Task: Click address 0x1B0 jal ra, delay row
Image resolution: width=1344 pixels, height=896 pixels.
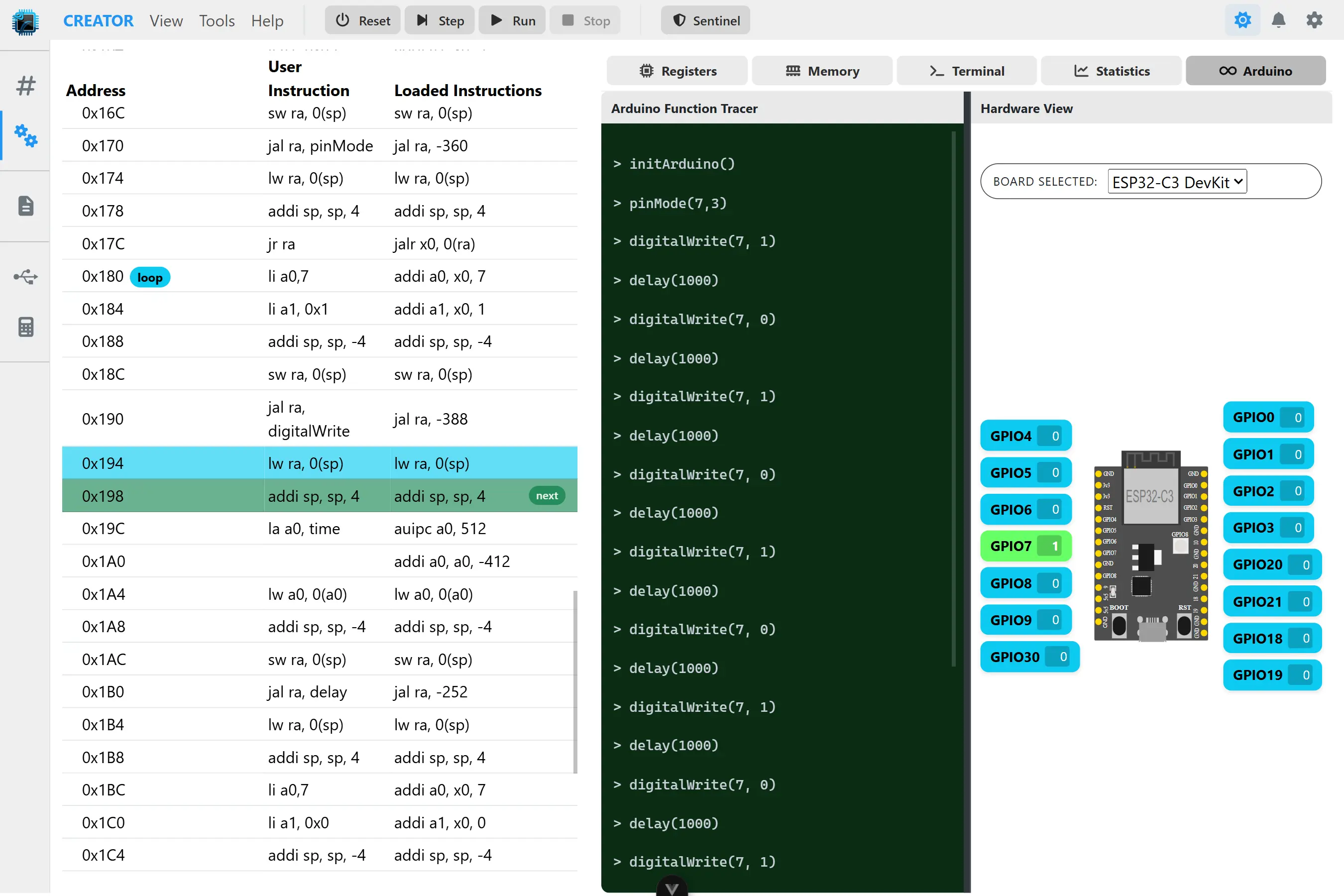Action: click(x=320, y=692)
